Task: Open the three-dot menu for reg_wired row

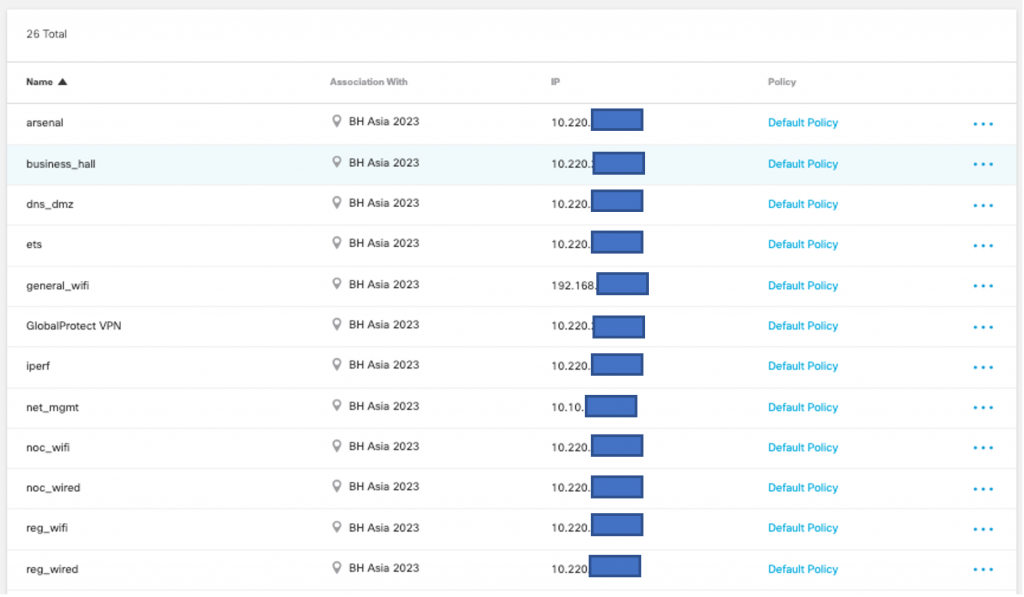Action: pos(983,570)
